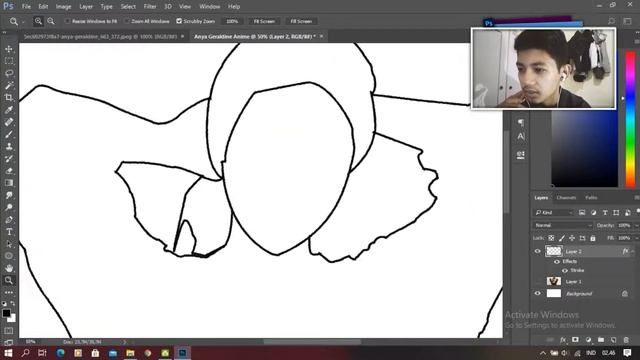Screen dimensions: 640x360
Task: Open the Paragraph panel icon
Action: coord(520,122)
